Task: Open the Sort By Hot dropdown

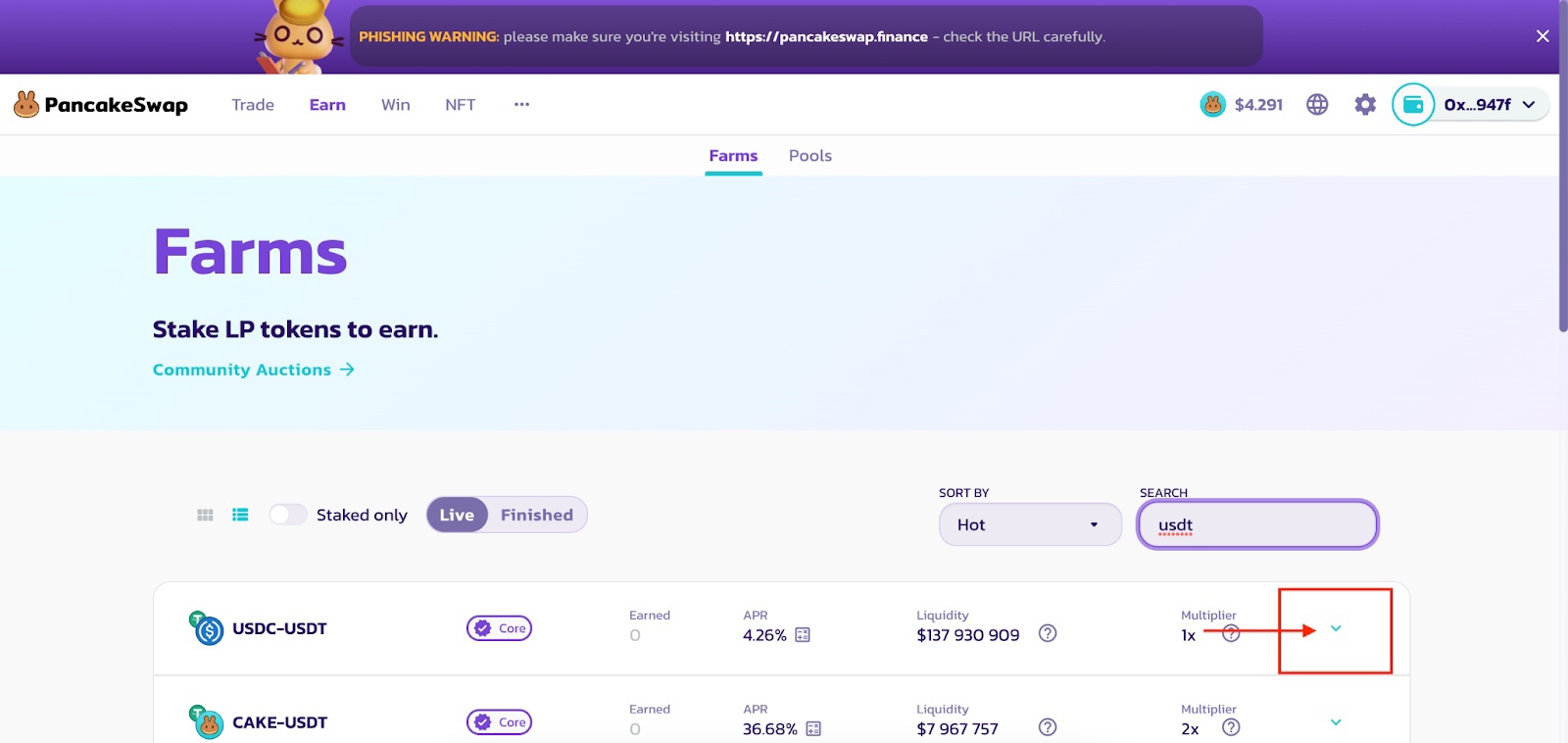Action: point(1030,524)
